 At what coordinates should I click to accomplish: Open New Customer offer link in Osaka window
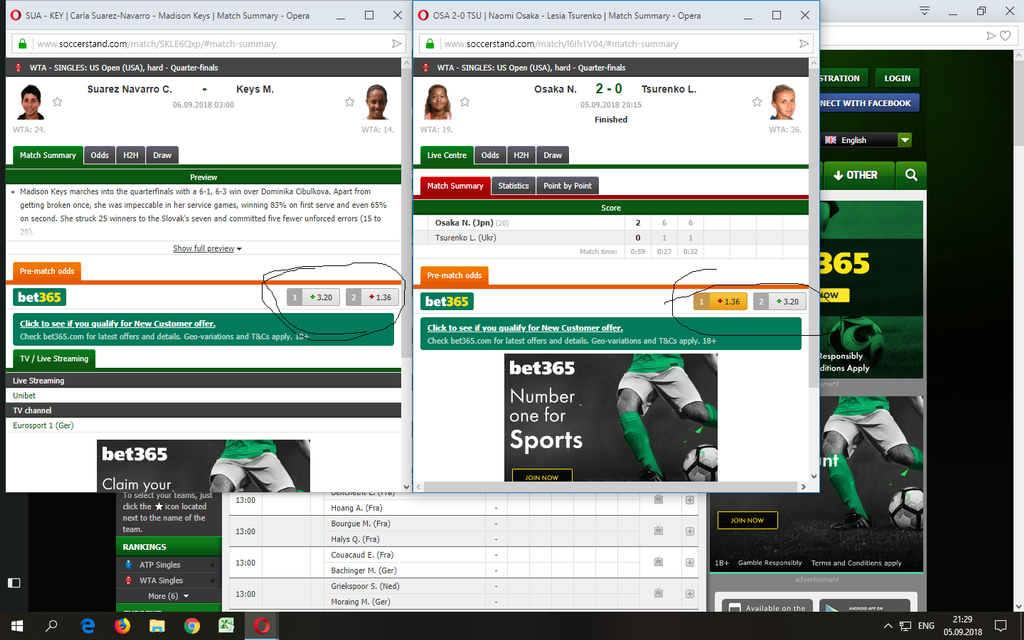point(525,328)
